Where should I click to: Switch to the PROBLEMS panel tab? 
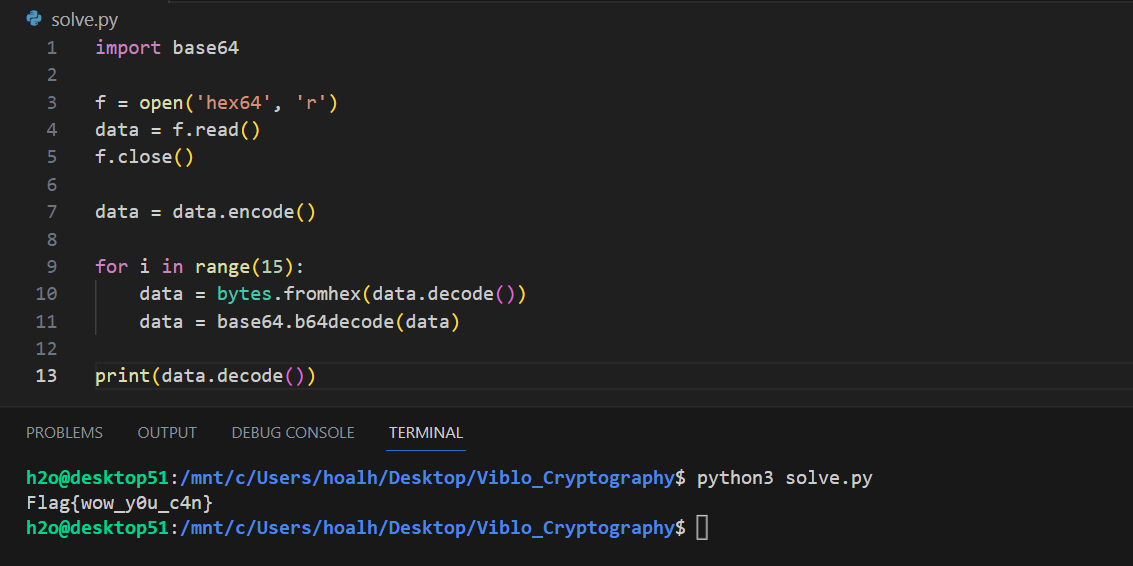click(64, 433)
